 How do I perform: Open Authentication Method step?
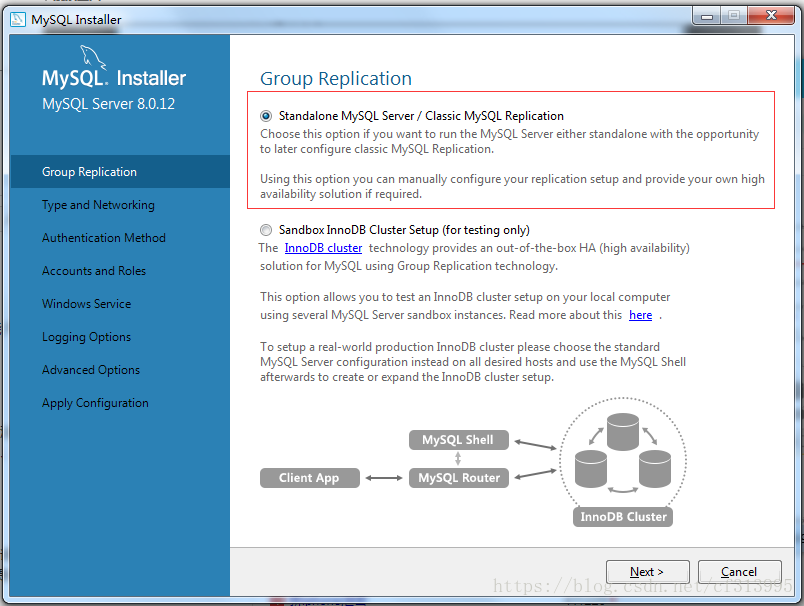[x=104, y=238]
